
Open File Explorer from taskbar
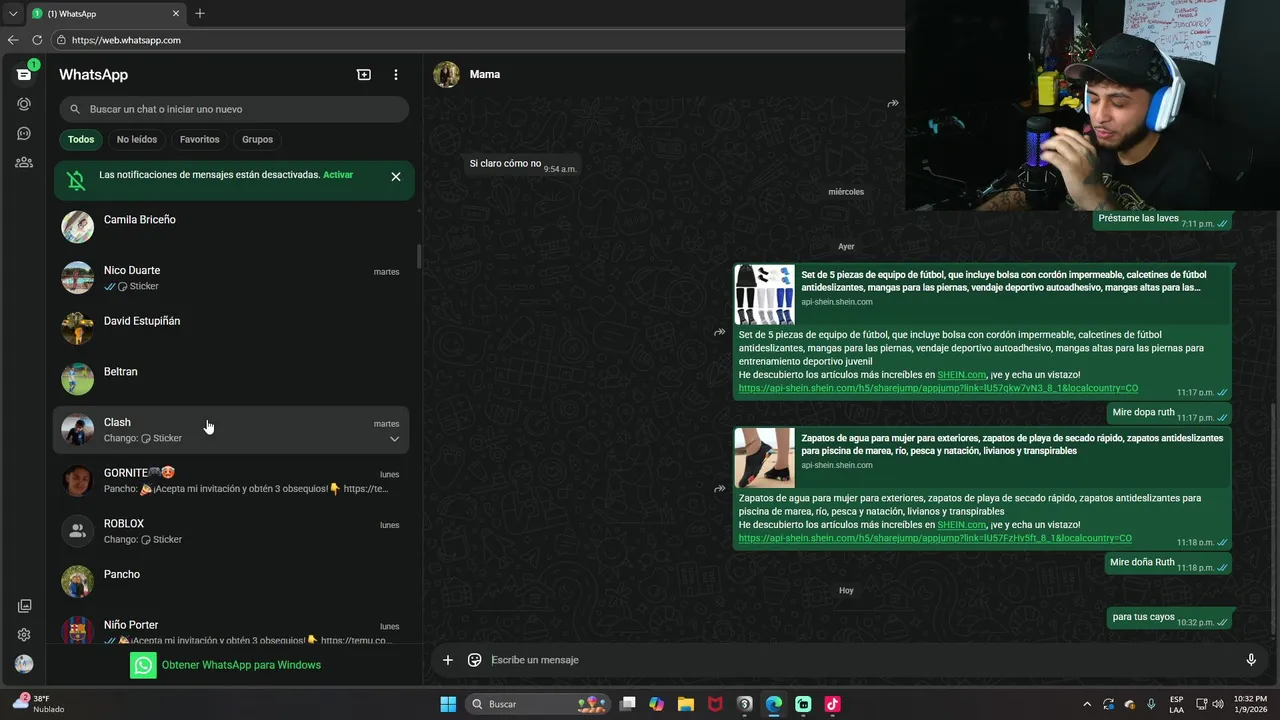point(685,704)
